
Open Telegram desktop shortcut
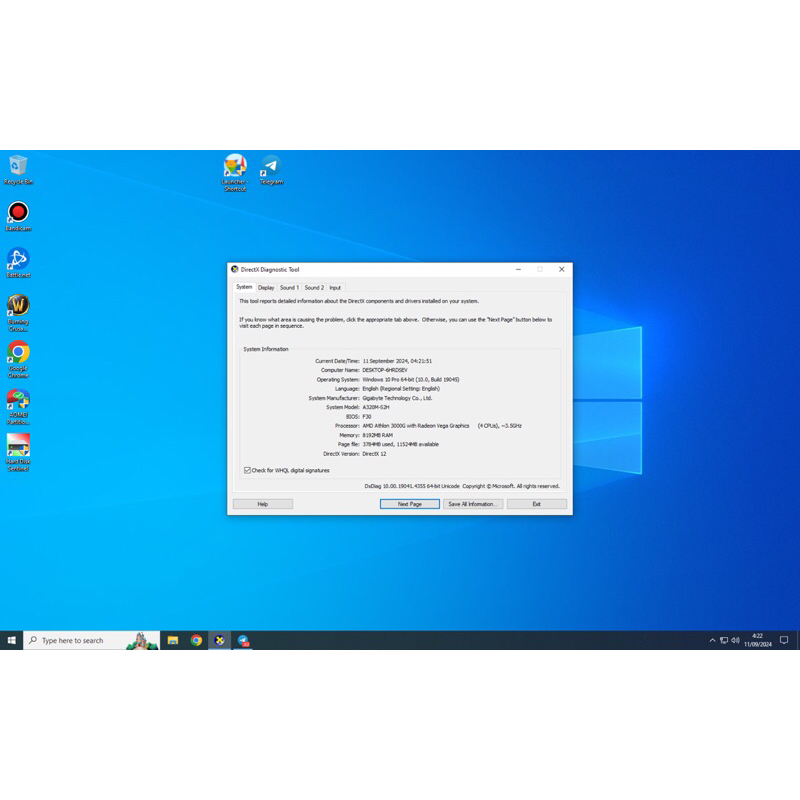[271, 166]
